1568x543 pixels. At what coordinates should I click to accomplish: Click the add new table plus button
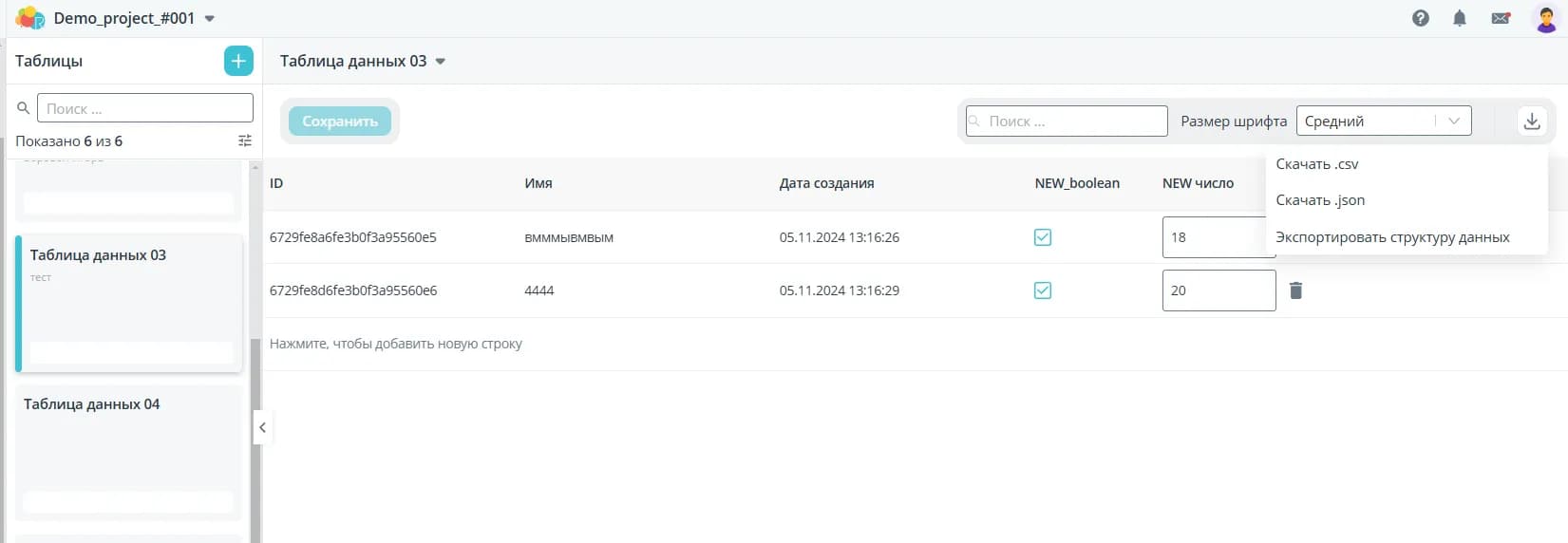[238, 61]
